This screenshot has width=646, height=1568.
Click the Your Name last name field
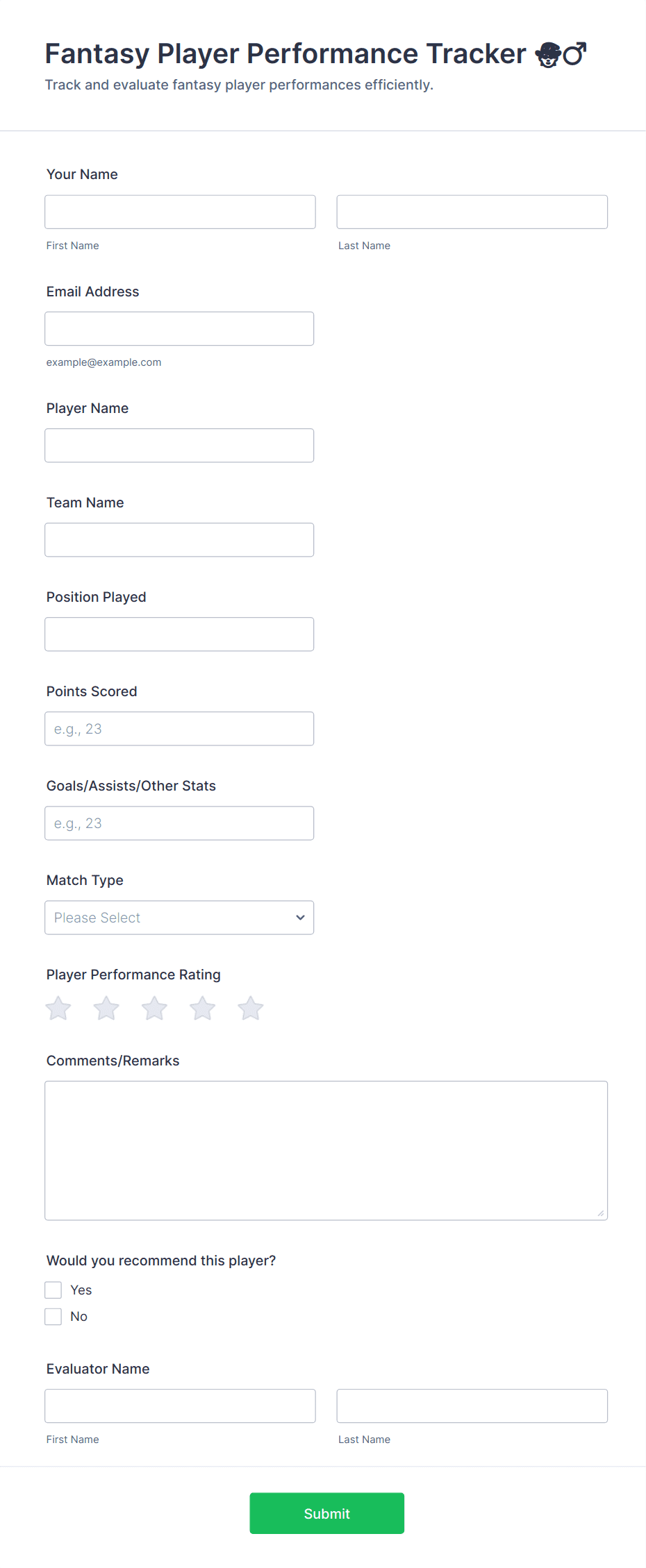pos(472,212)
